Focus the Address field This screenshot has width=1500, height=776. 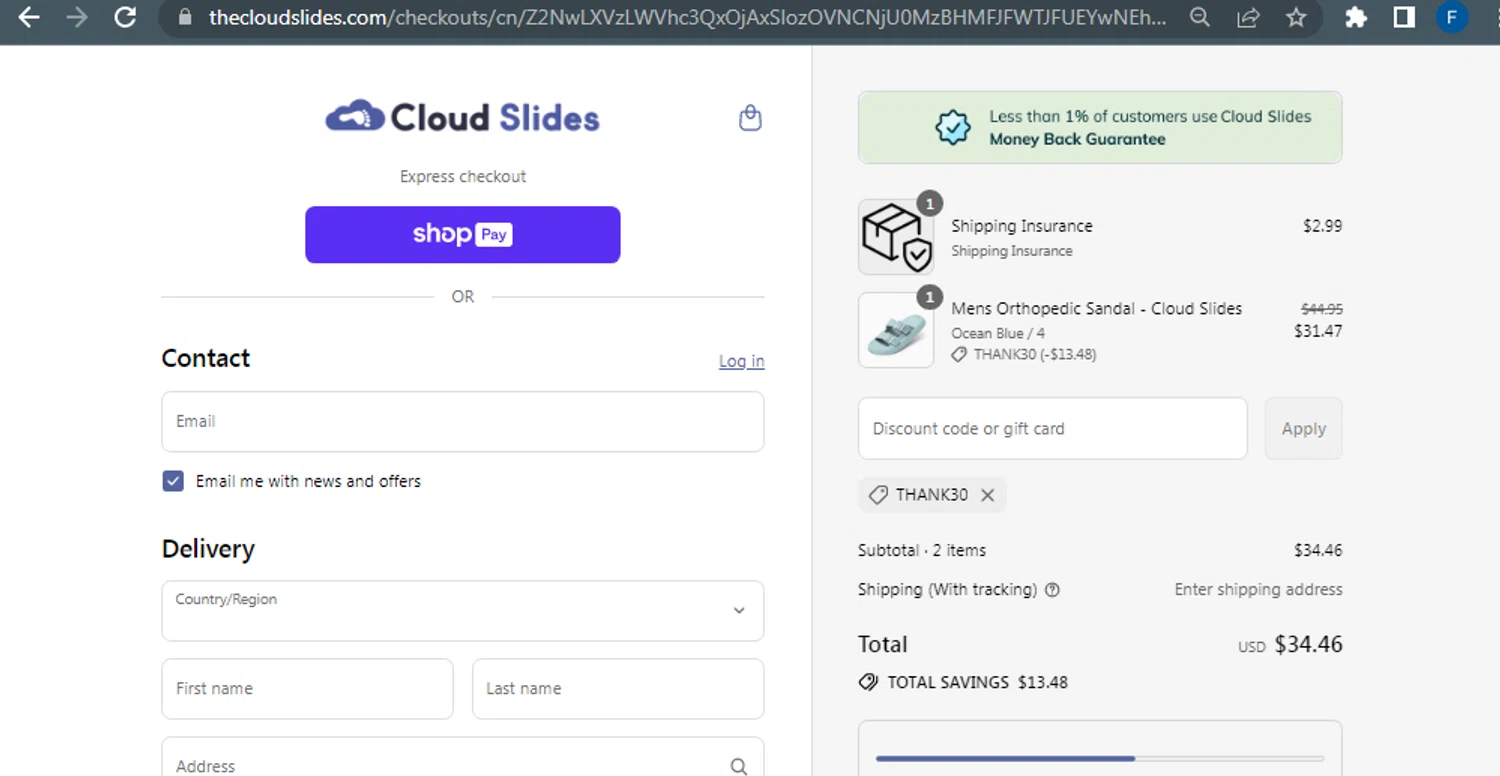[x=463, y=758]
